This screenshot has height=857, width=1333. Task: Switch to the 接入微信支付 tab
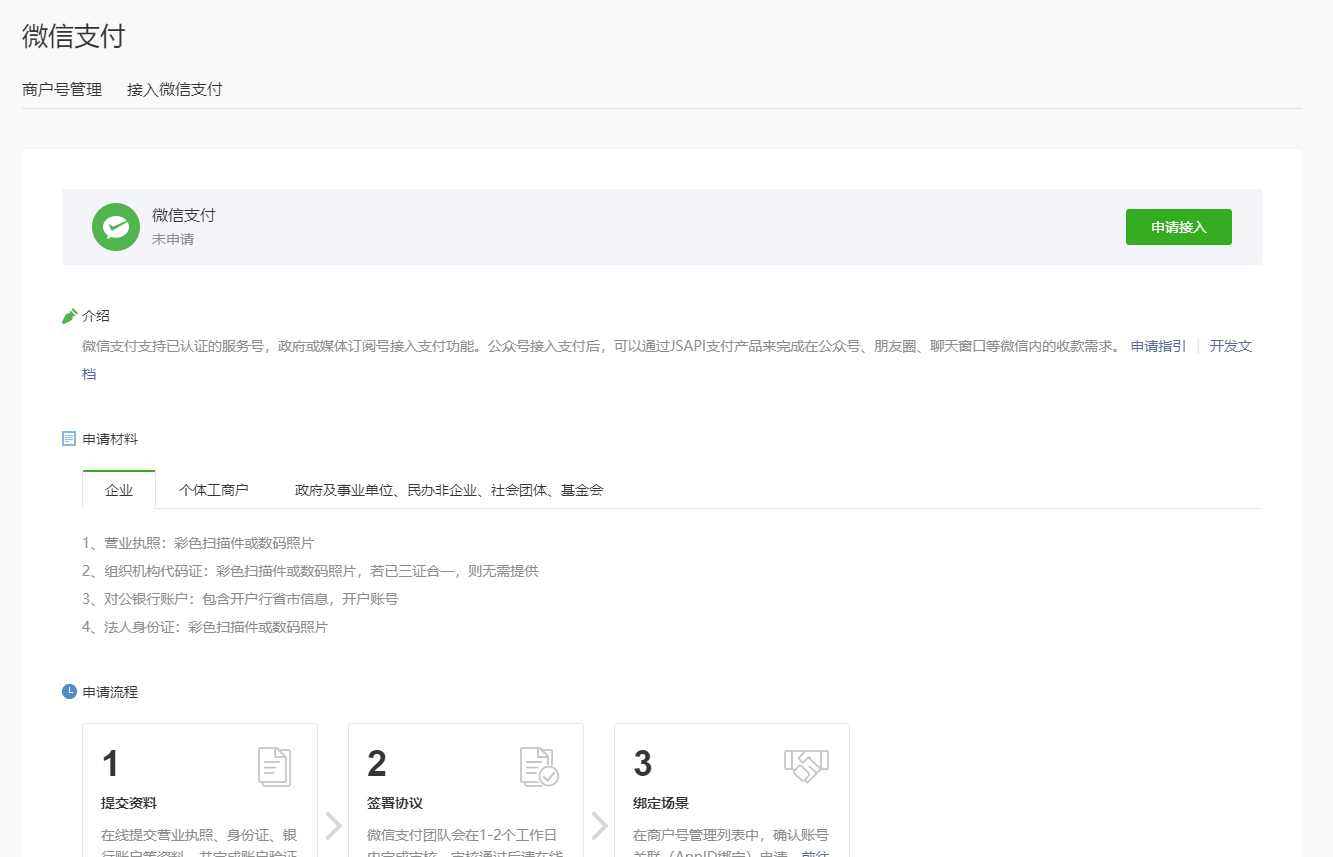point(175,89)
